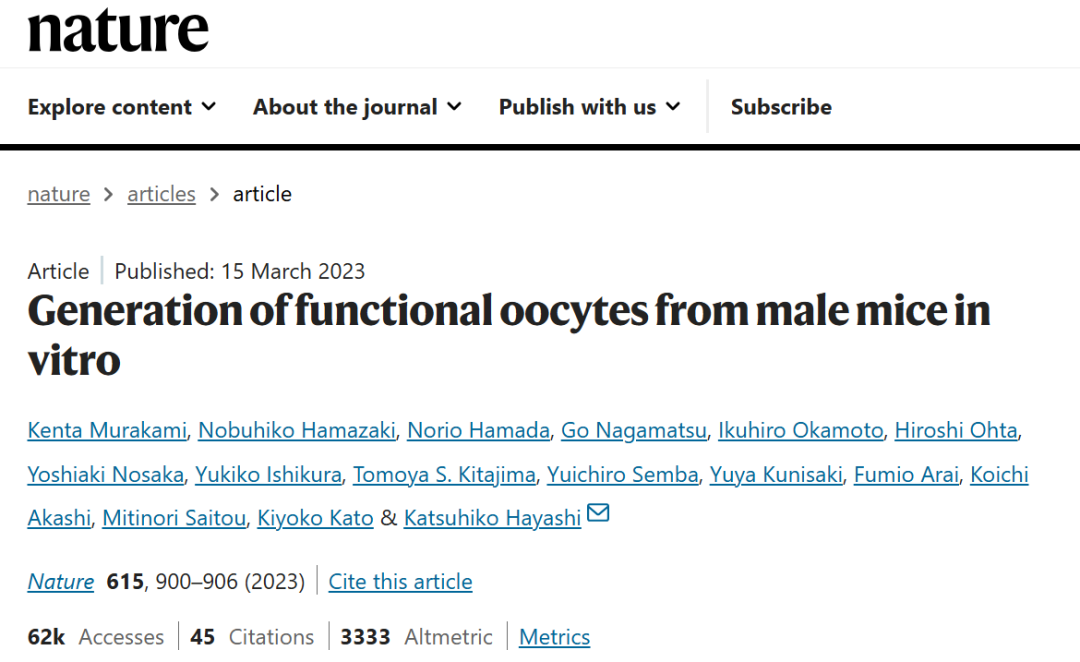Go to articles breadcrumb link
1080x662 pixels.
pos(161,194)
